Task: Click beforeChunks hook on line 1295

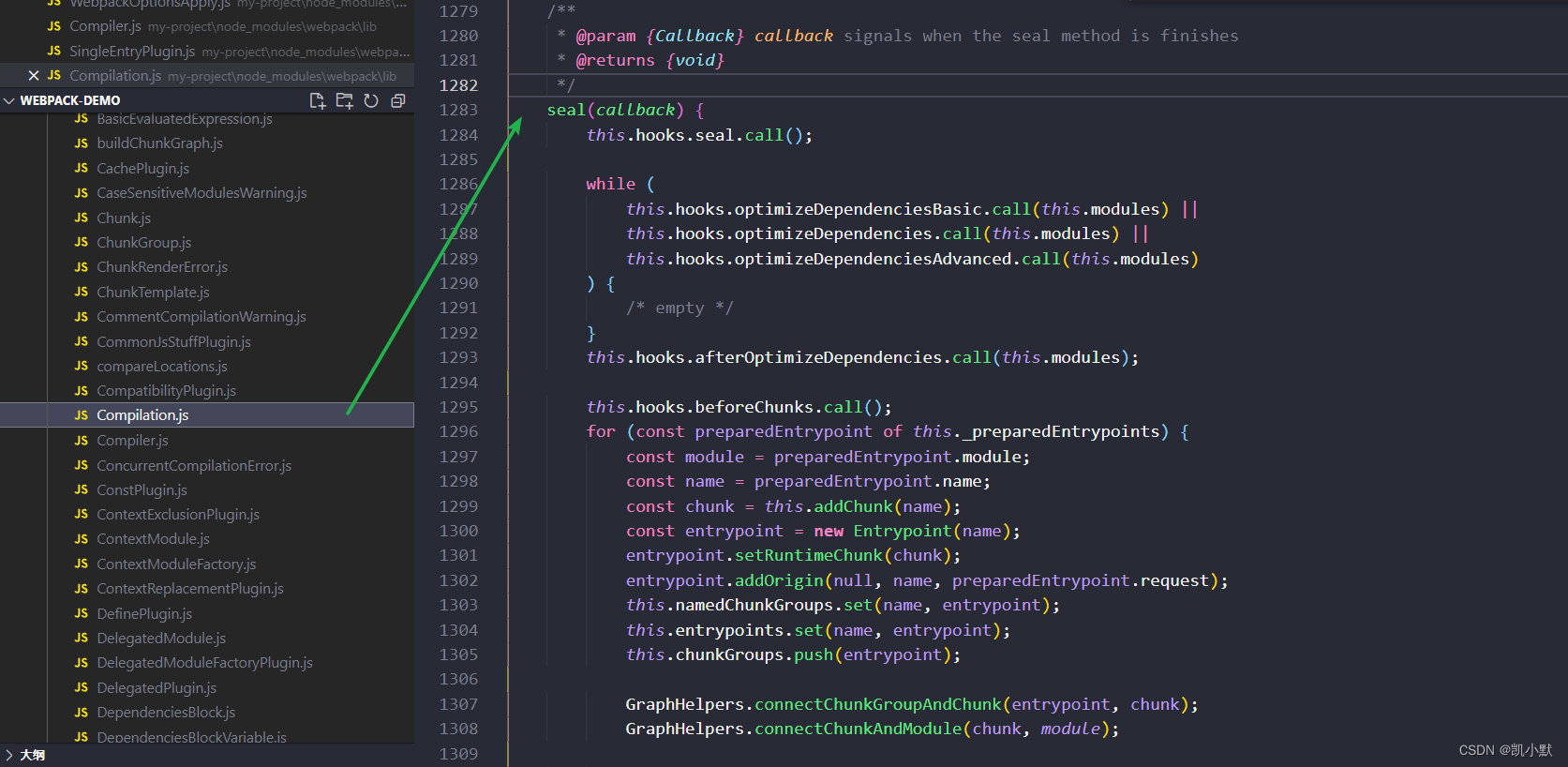Action: pyautogui.click(x=754, y=407)
